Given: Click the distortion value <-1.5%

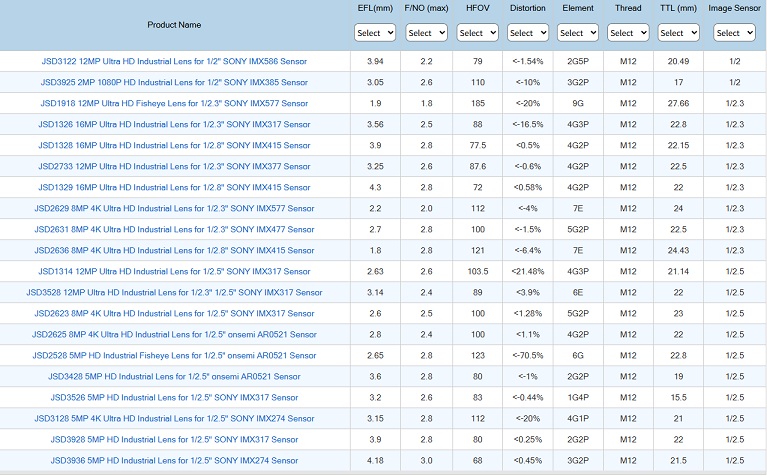Looking at the screenshot, I should tap(528, 230).
